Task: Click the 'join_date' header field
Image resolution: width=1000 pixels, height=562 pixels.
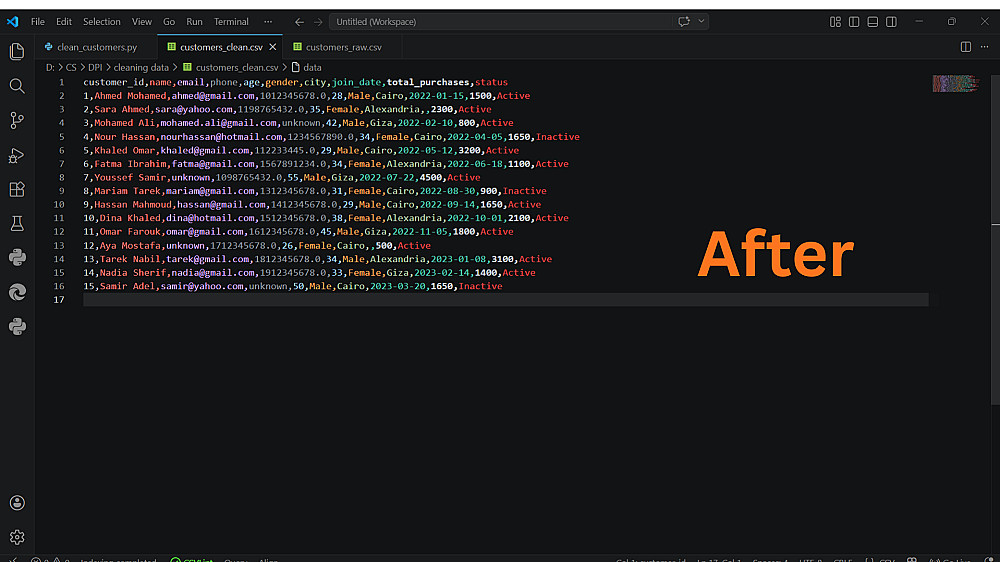Action: [x=357, y=82]
